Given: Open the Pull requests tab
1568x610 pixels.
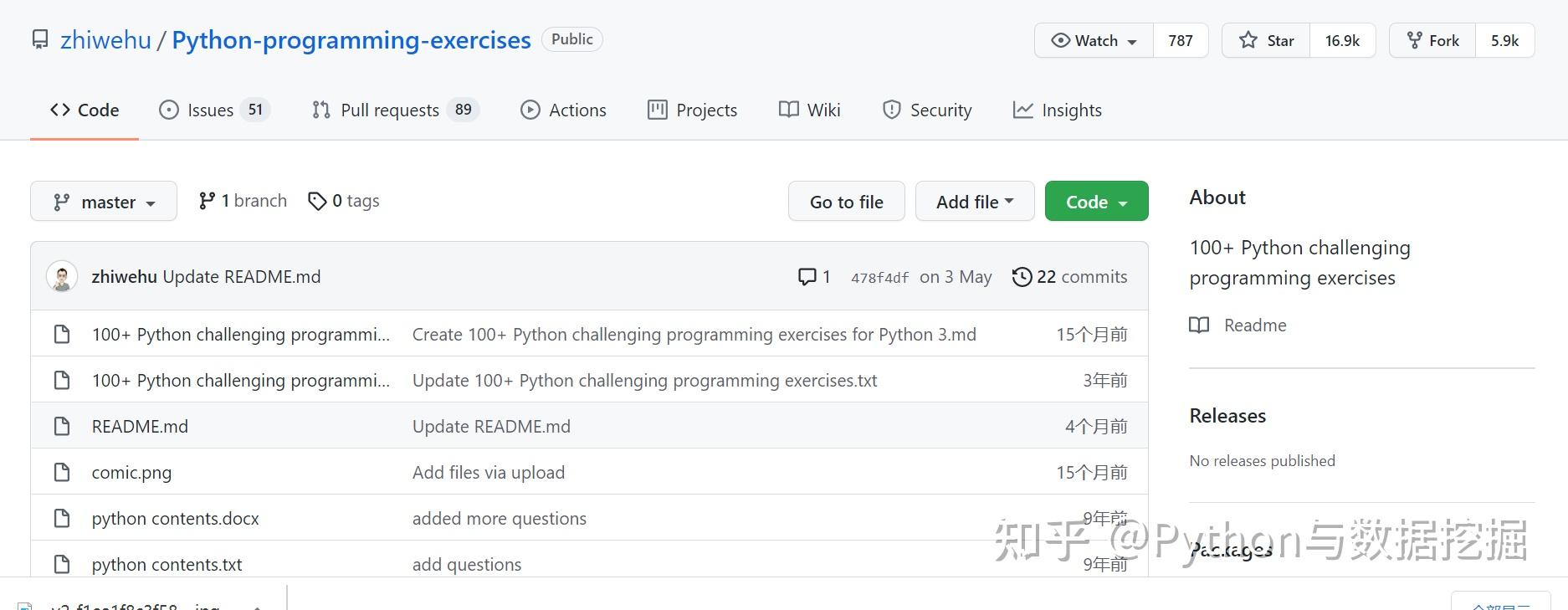Looking at the screenshot, I should pyautogui.click(x=395, y=110).
